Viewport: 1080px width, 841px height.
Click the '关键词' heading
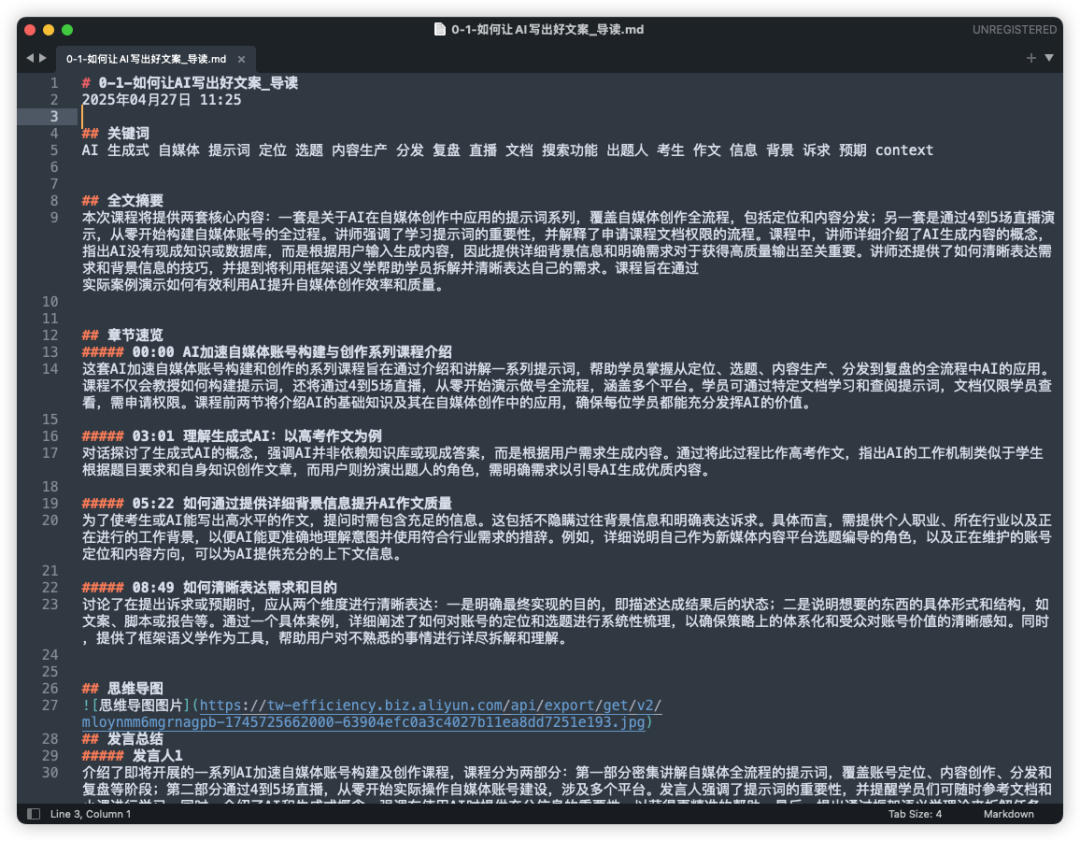tap(128, 134)
